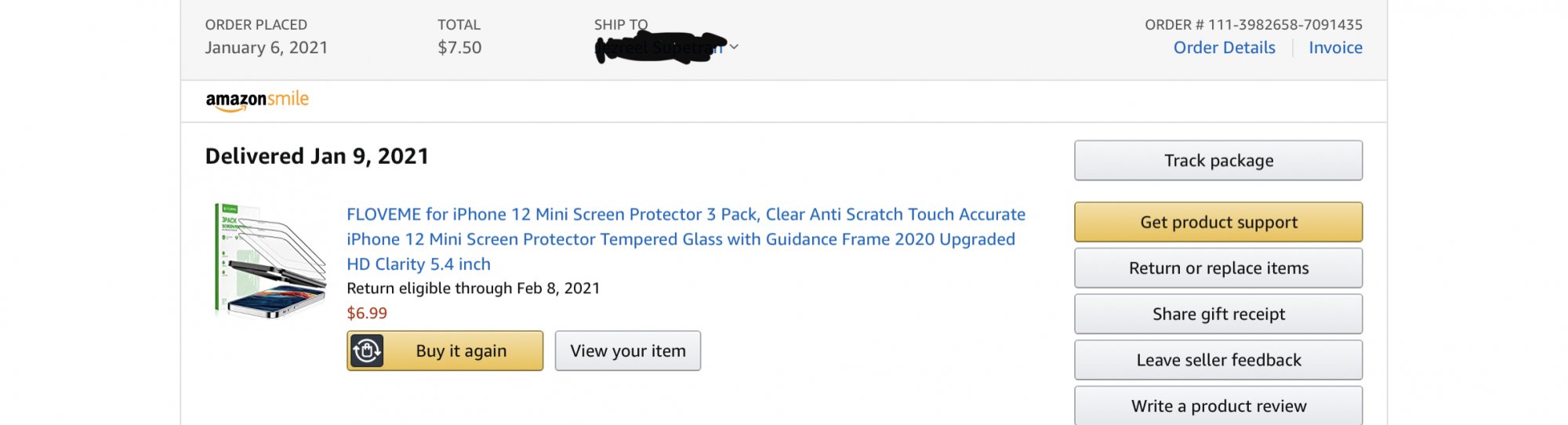This screenshot has height=425, width=1568.
Task: Click the redacted Ship To recipient name
Action: pos(660,48)
